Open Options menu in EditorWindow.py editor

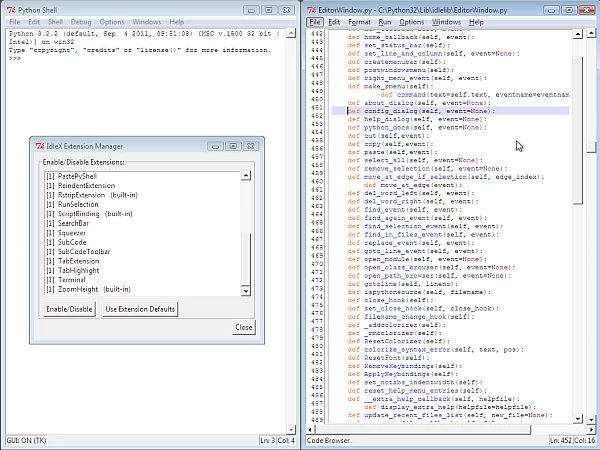pos(412,22)
